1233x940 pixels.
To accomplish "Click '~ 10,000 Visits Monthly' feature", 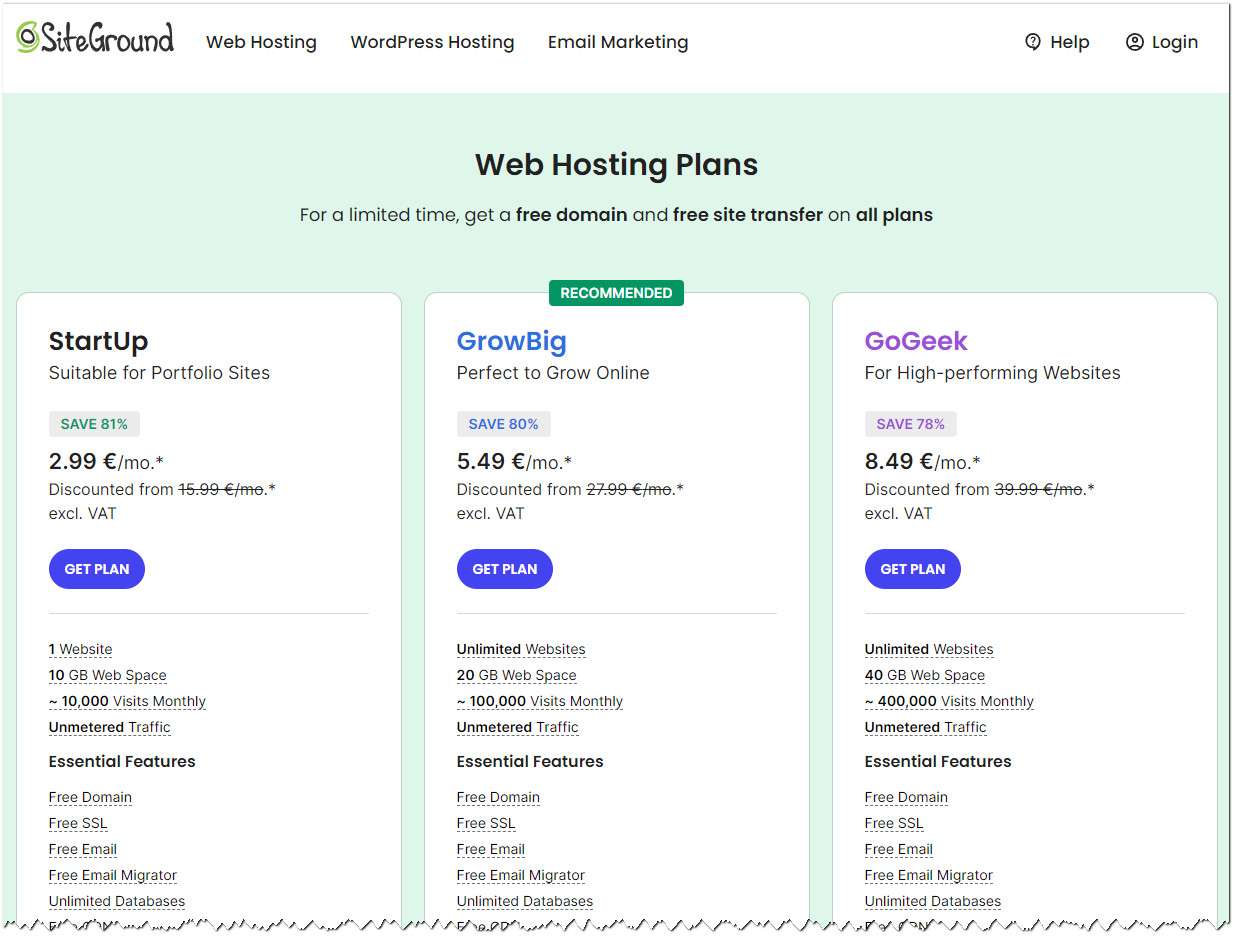I will click(x=128, y=701).
